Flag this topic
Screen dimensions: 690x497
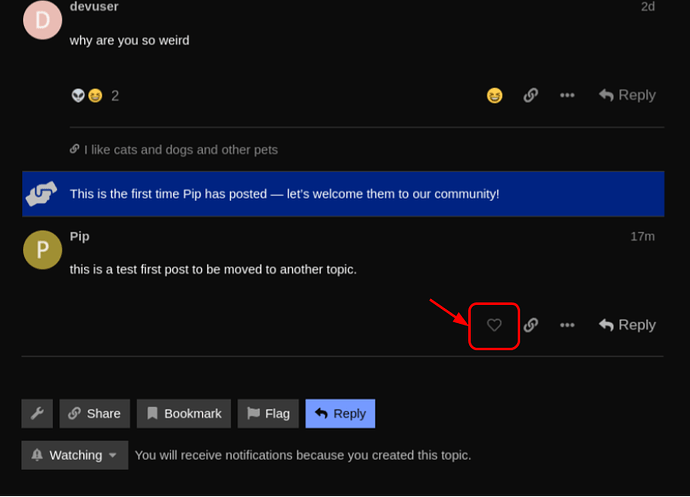pos(268,413)
